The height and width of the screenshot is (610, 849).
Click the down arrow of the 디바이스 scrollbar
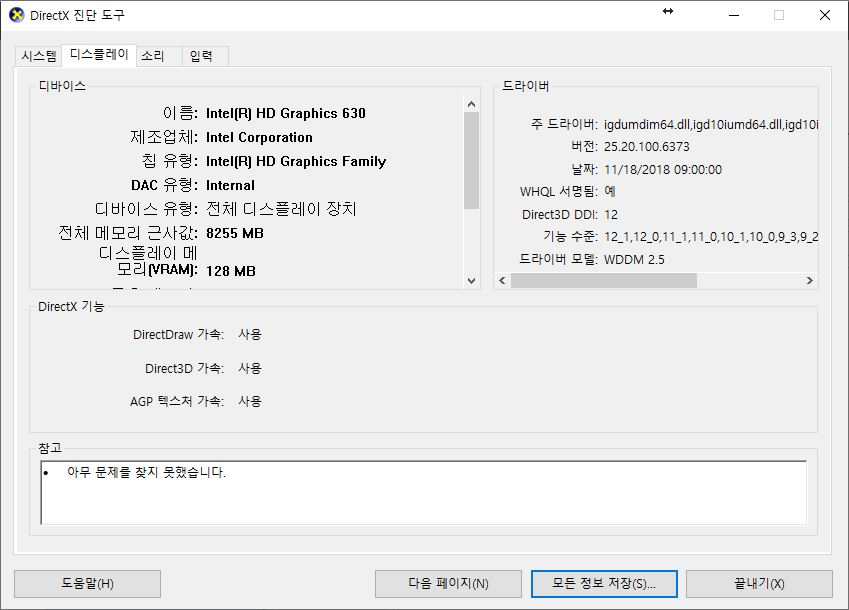click(472, 282)
